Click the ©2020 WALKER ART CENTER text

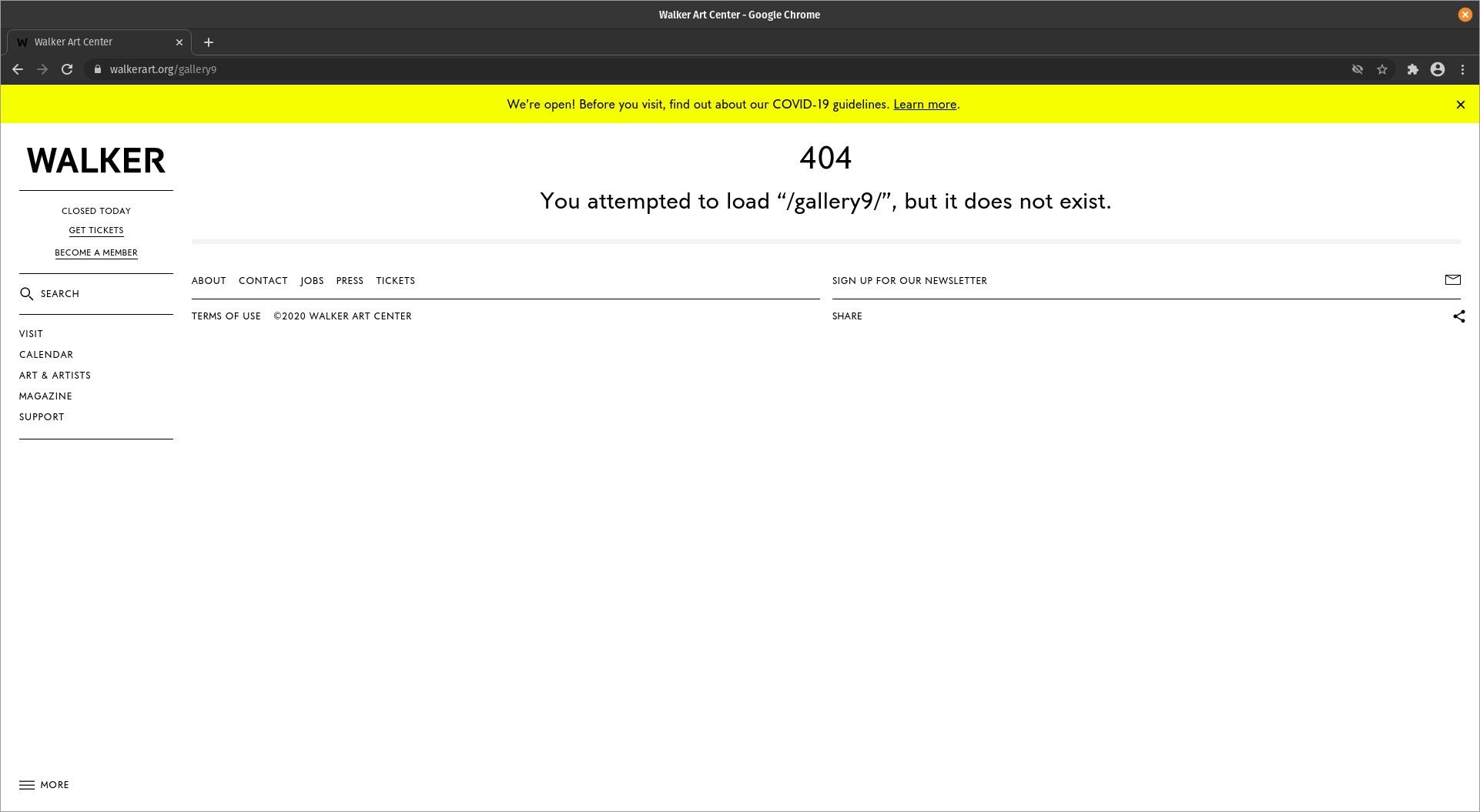[343, 316]
